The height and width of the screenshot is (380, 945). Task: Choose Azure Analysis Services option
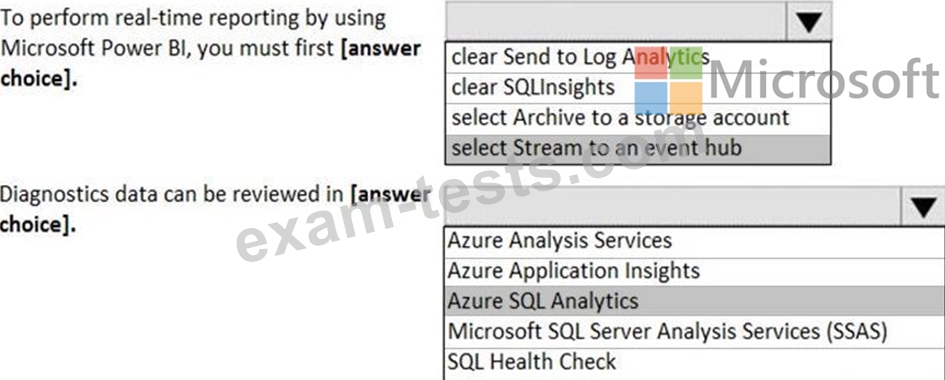(x=694, y=241)
